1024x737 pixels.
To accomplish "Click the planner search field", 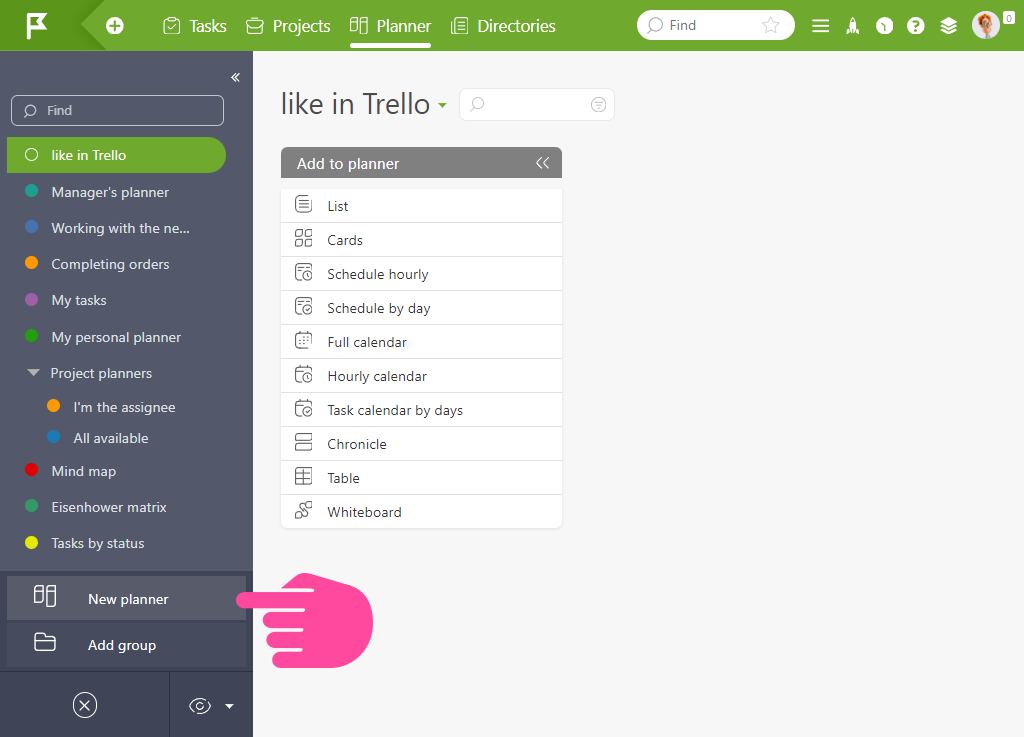I will 537,104.
